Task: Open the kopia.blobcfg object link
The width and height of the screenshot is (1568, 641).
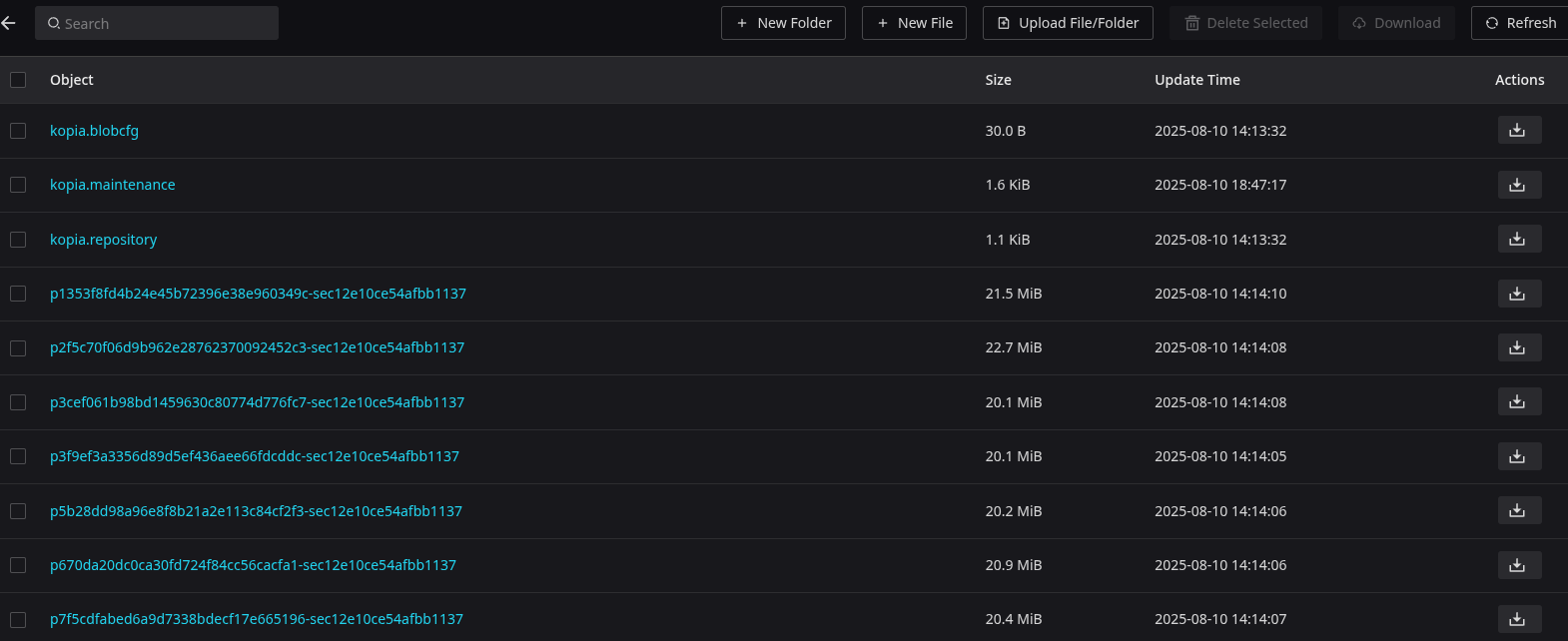Action: (94, 131)
